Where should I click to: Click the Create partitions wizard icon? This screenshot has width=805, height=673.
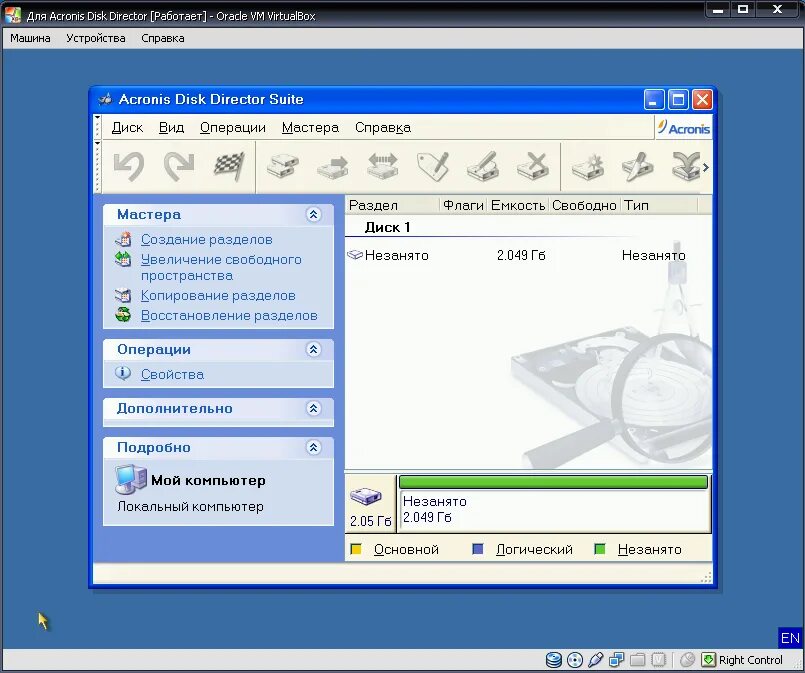[x=123, y=239]
